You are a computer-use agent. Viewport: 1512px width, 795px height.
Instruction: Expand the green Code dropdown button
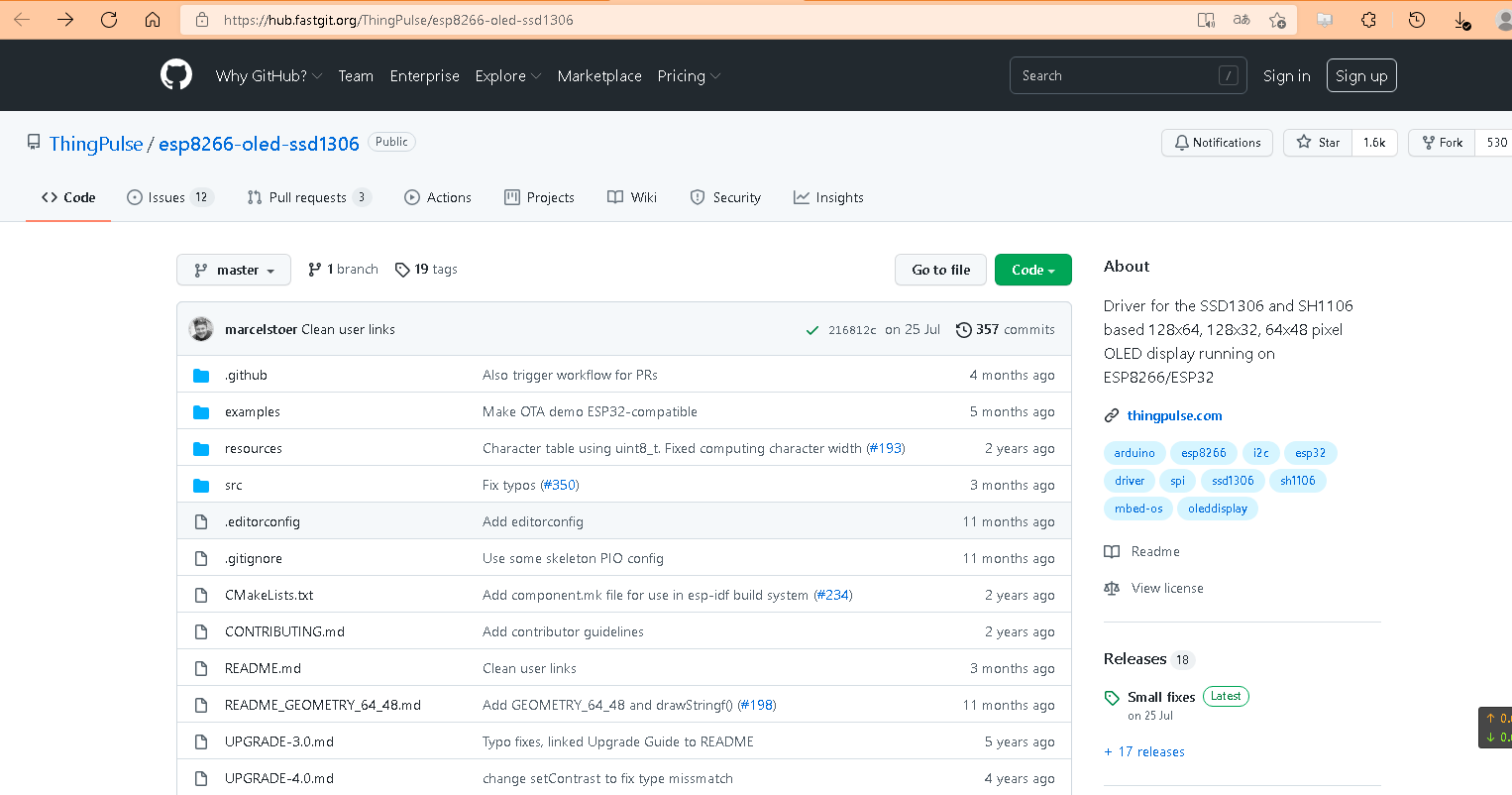pos(1033,270)
